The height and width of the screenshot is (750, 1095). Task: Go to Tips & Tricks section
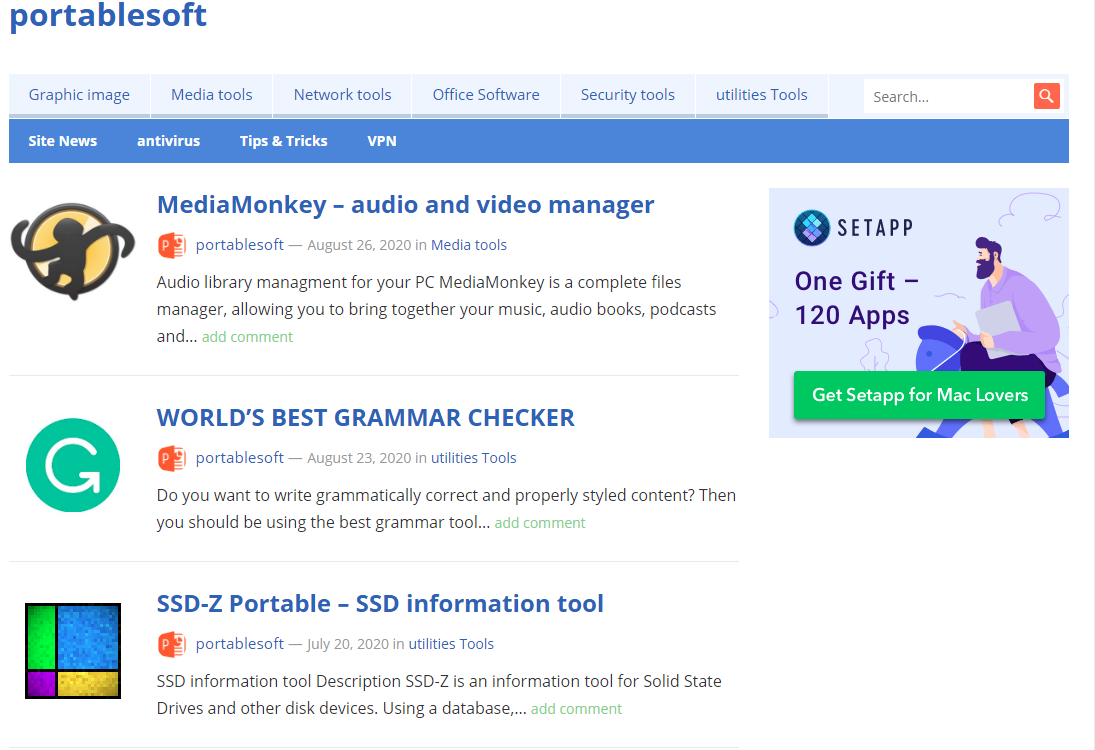coord(284,141)
